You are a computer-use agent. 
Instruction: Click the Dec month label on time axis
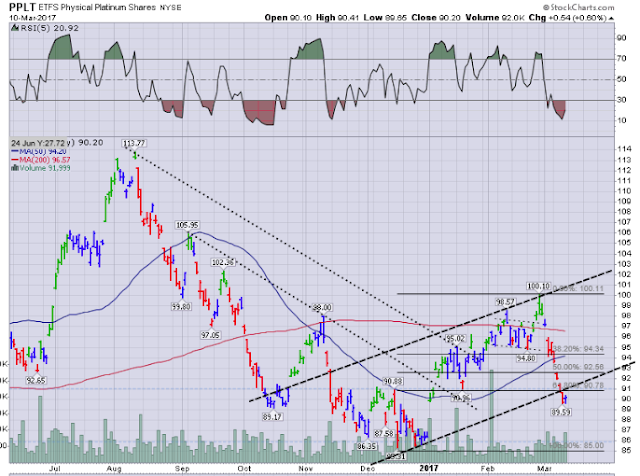pyautogui.click(x=368, y=469)
